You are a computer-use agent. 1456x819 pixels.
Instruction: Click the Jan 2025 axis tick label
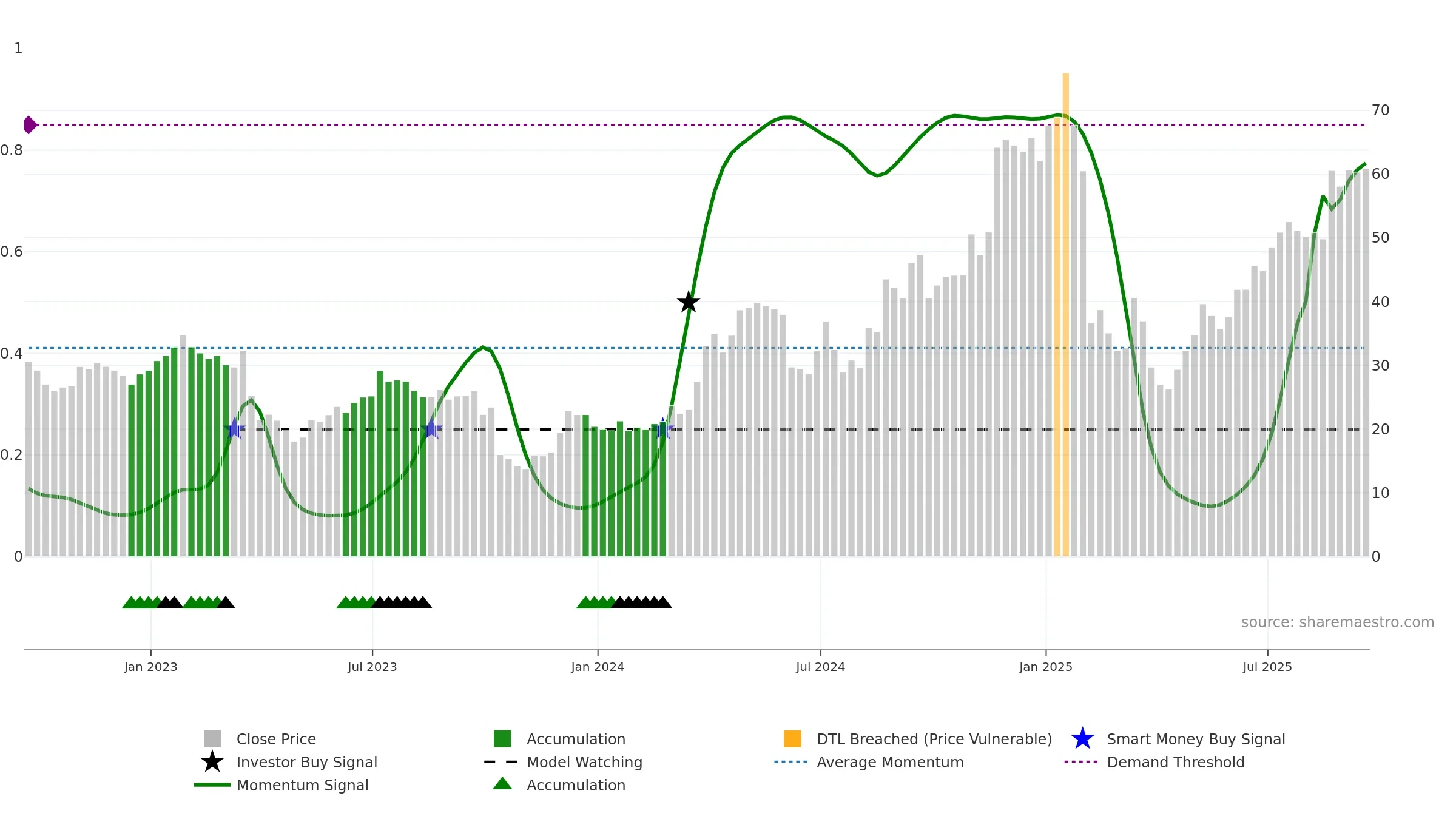point(1046,667)
